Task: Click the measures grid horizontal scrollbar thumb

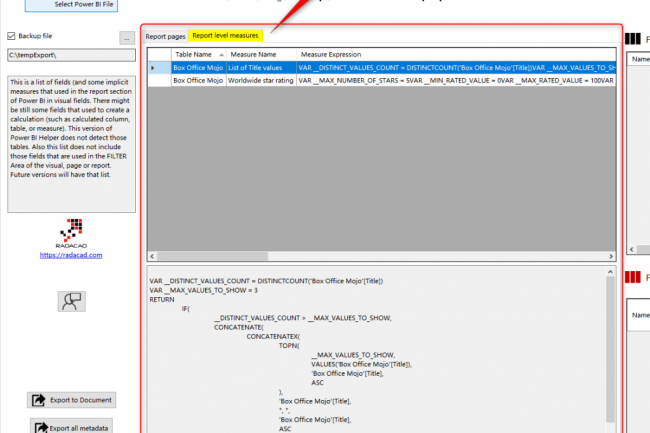Action: pyautogui.click(x=212, y=256)
